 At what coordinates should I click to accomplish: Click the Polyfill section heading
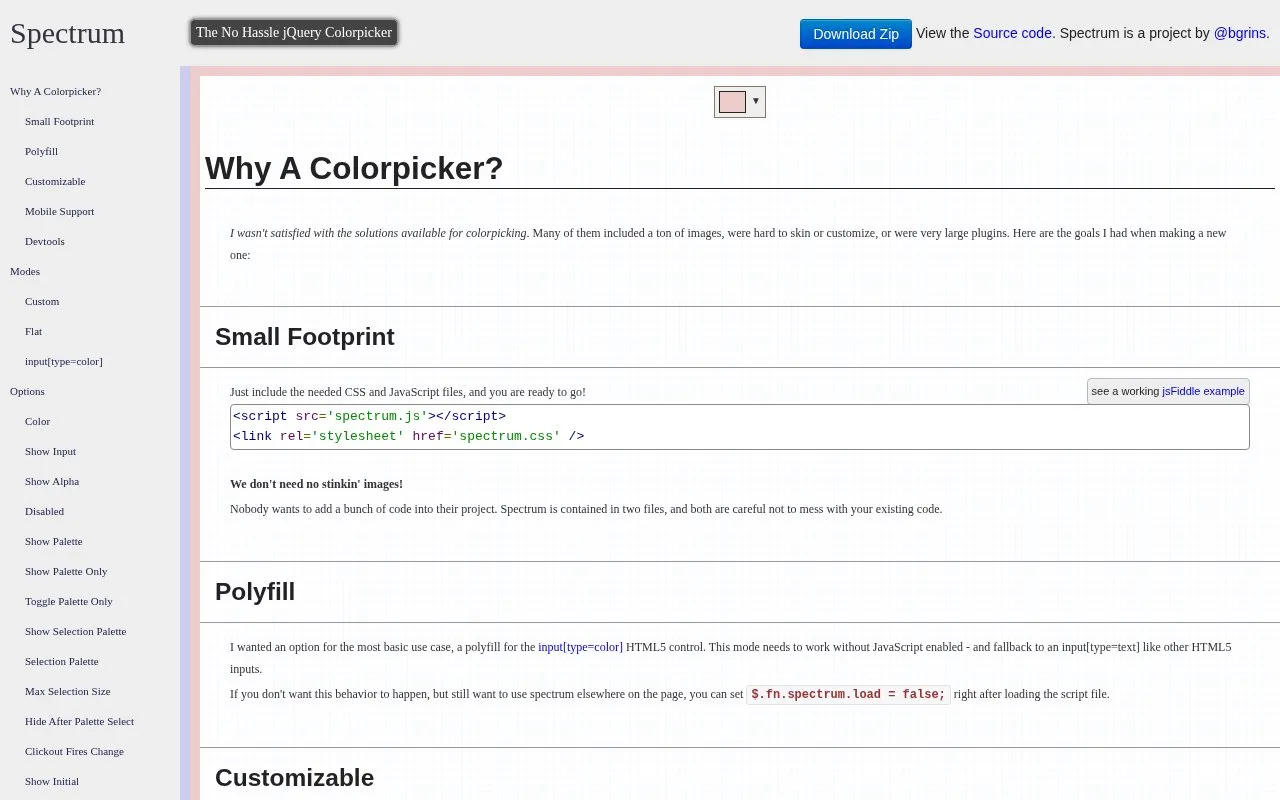(x=255, y=592)
